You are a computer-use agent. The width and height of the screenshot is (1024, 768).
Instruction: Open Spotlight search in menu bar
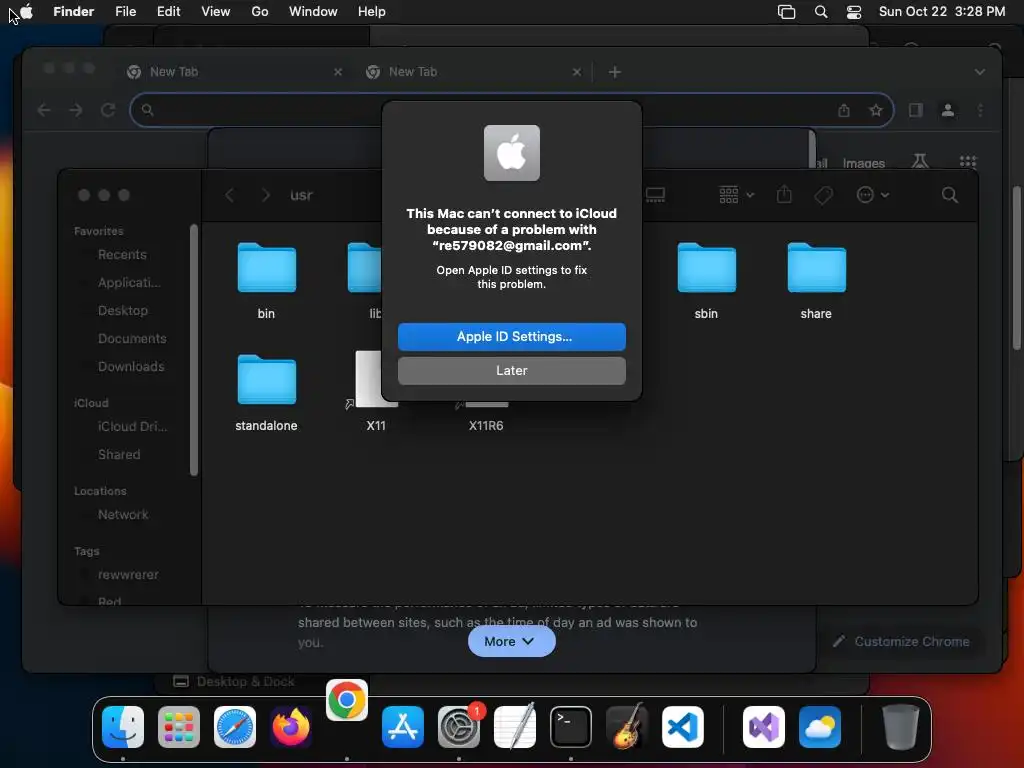tap(821, 12)
